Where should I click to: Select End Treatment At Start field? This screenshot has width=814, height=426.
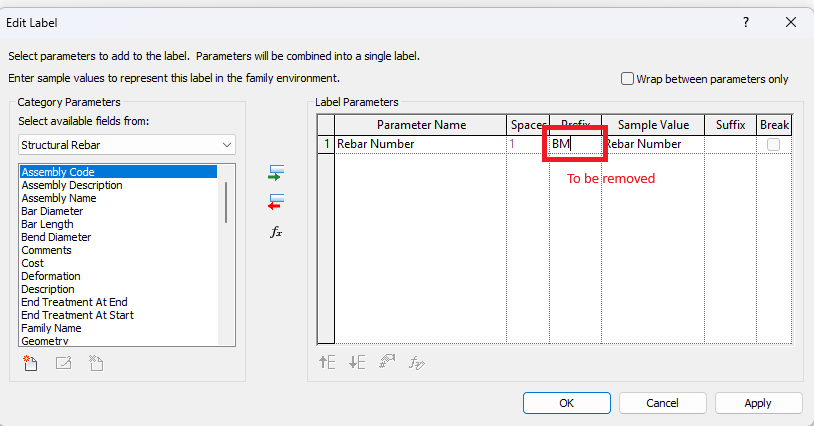tap(118, 315)
